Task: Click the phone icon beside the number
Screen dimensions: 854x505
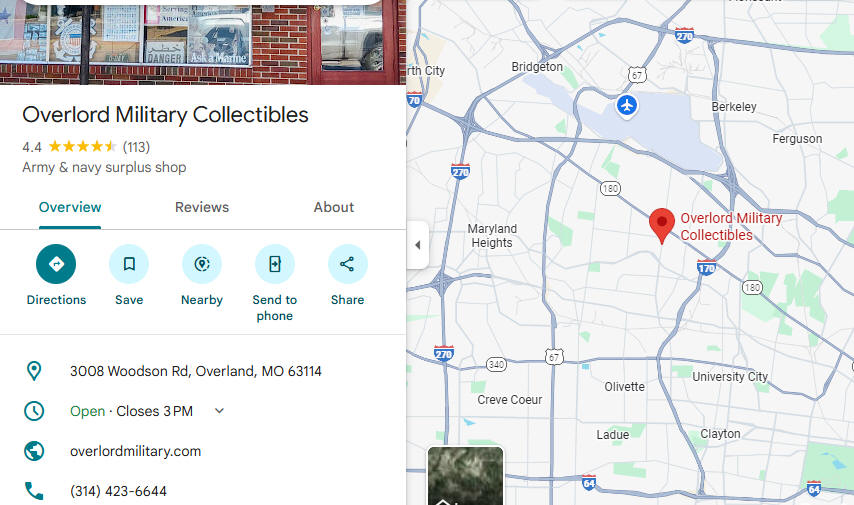Action: point(34,491)
